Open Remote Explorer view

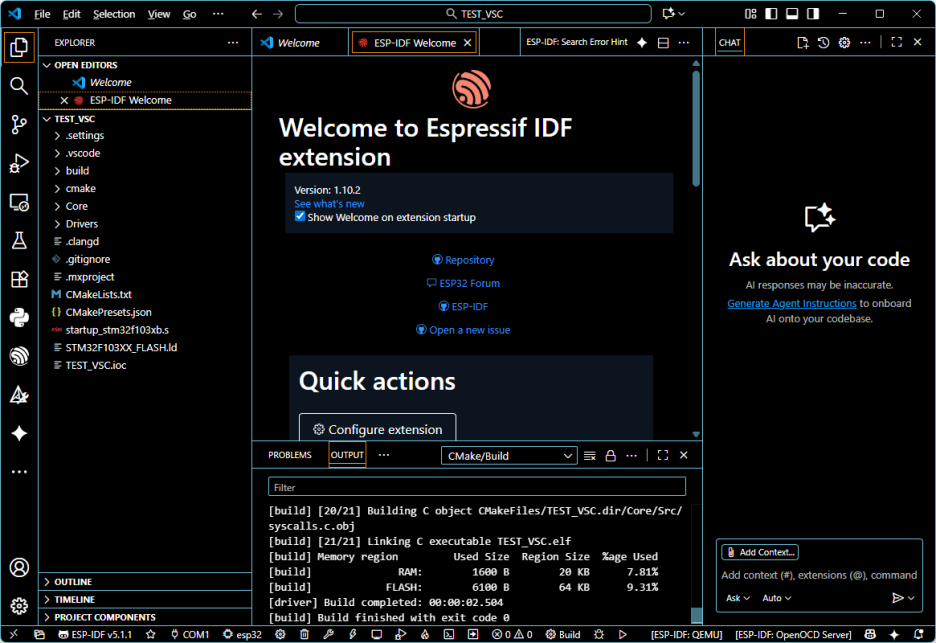click(x=19, y=202)
